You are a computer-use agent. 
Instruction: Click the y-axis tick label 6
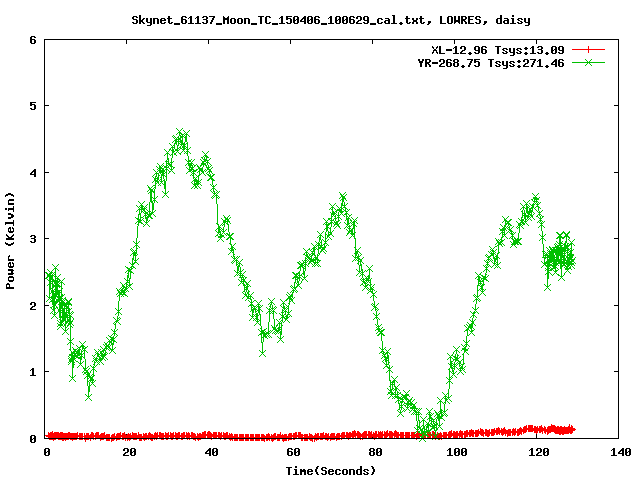[x=33, y=40]
